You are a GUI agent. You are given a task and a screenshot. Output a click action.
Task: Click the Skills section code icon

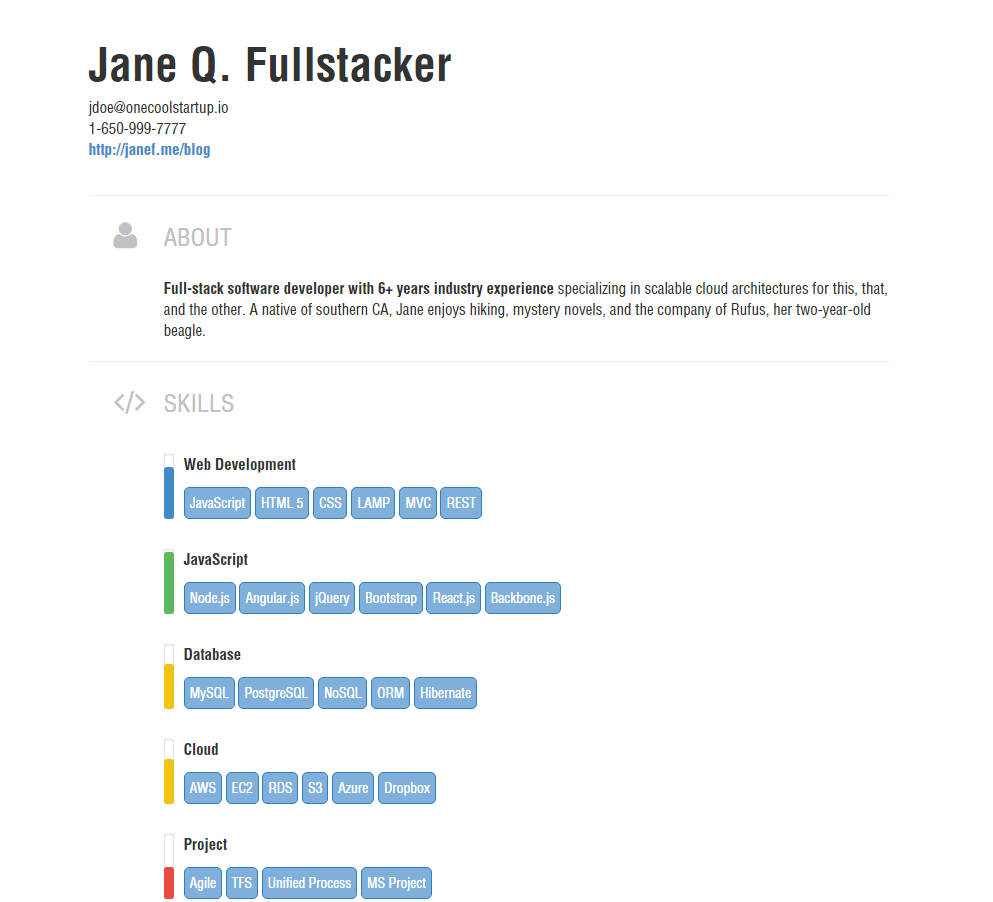129,403
